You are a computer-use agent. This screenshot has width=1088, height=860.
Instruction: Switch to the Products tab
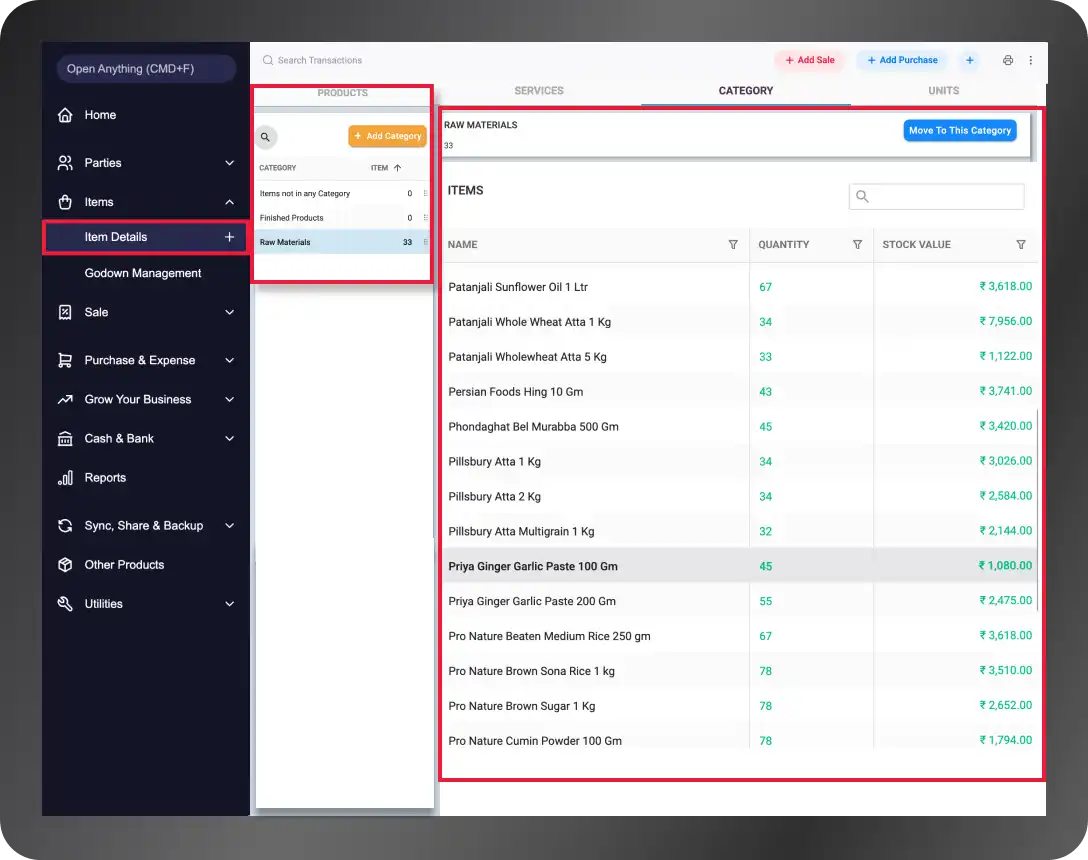pyautogui.click(x=343, y=93)
